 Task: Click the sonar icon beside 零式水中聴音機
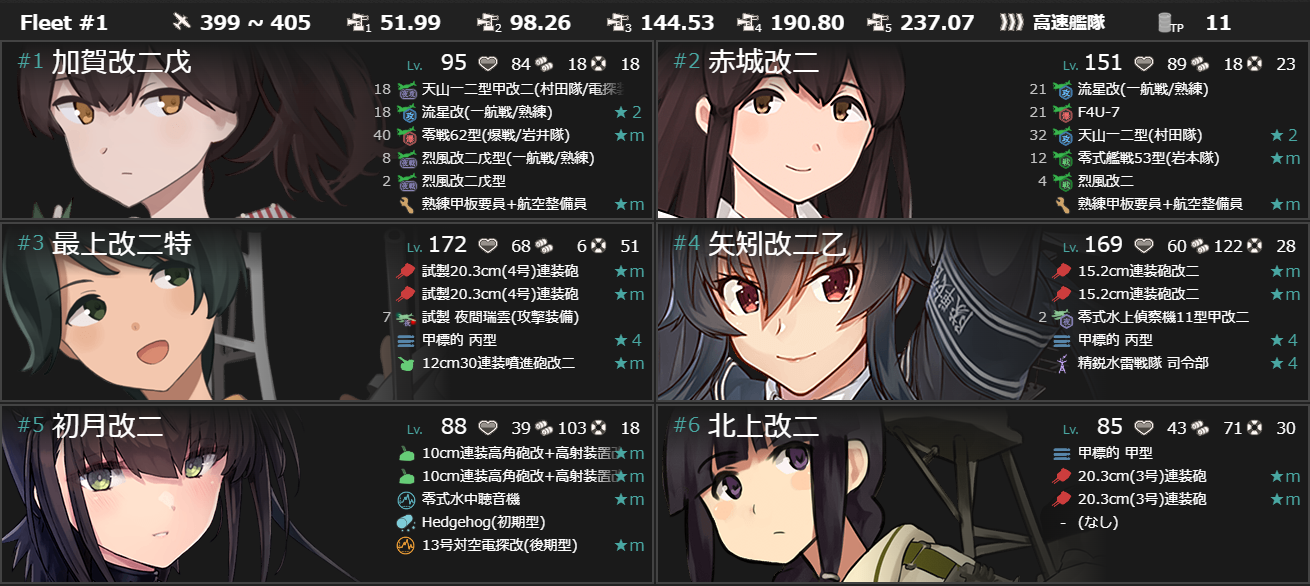click(405, 499)
